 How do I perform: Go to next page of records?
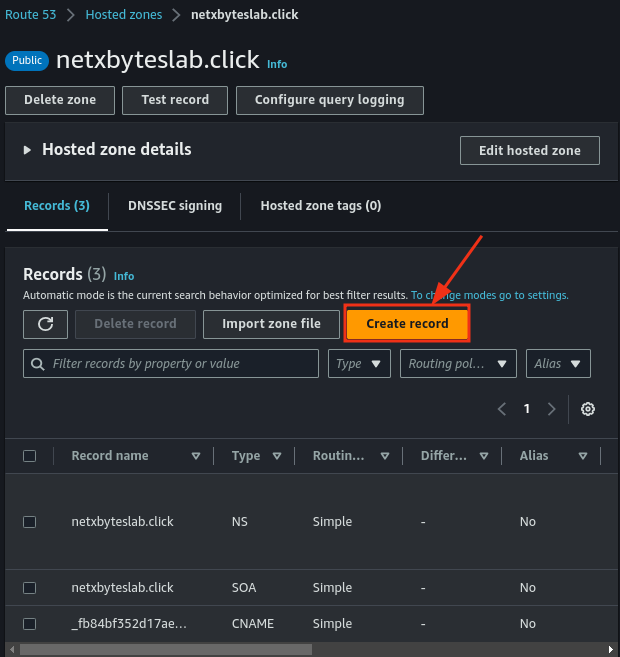[551, 409]
